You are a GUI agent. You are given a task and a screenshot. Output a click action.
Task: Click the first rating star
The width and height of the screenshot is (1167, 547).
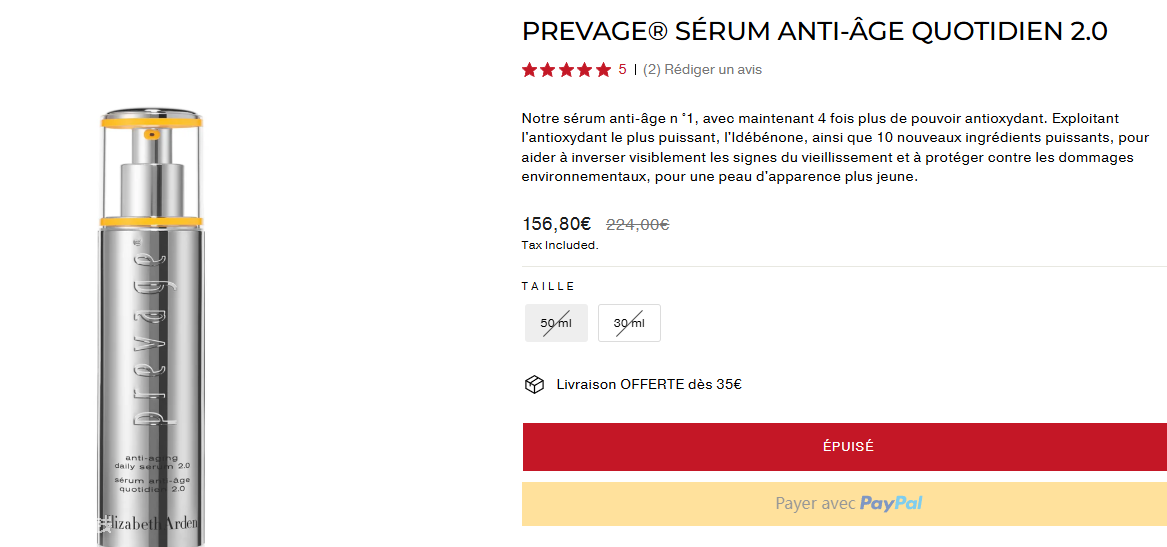pyautogui.click(x=530, y=70)
